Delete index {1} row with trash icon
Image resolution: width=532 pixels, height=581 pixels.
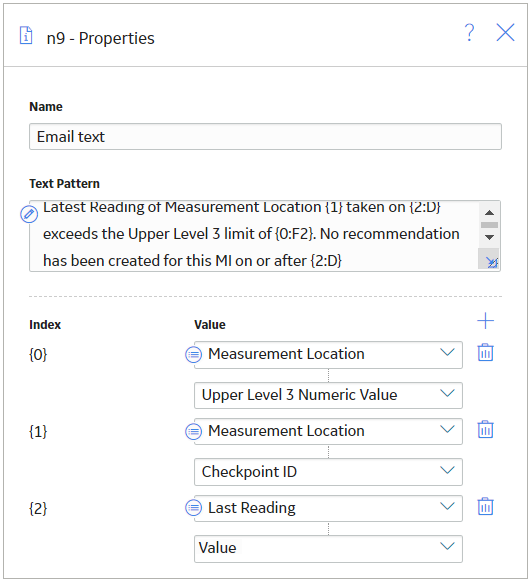click(485, 429)
